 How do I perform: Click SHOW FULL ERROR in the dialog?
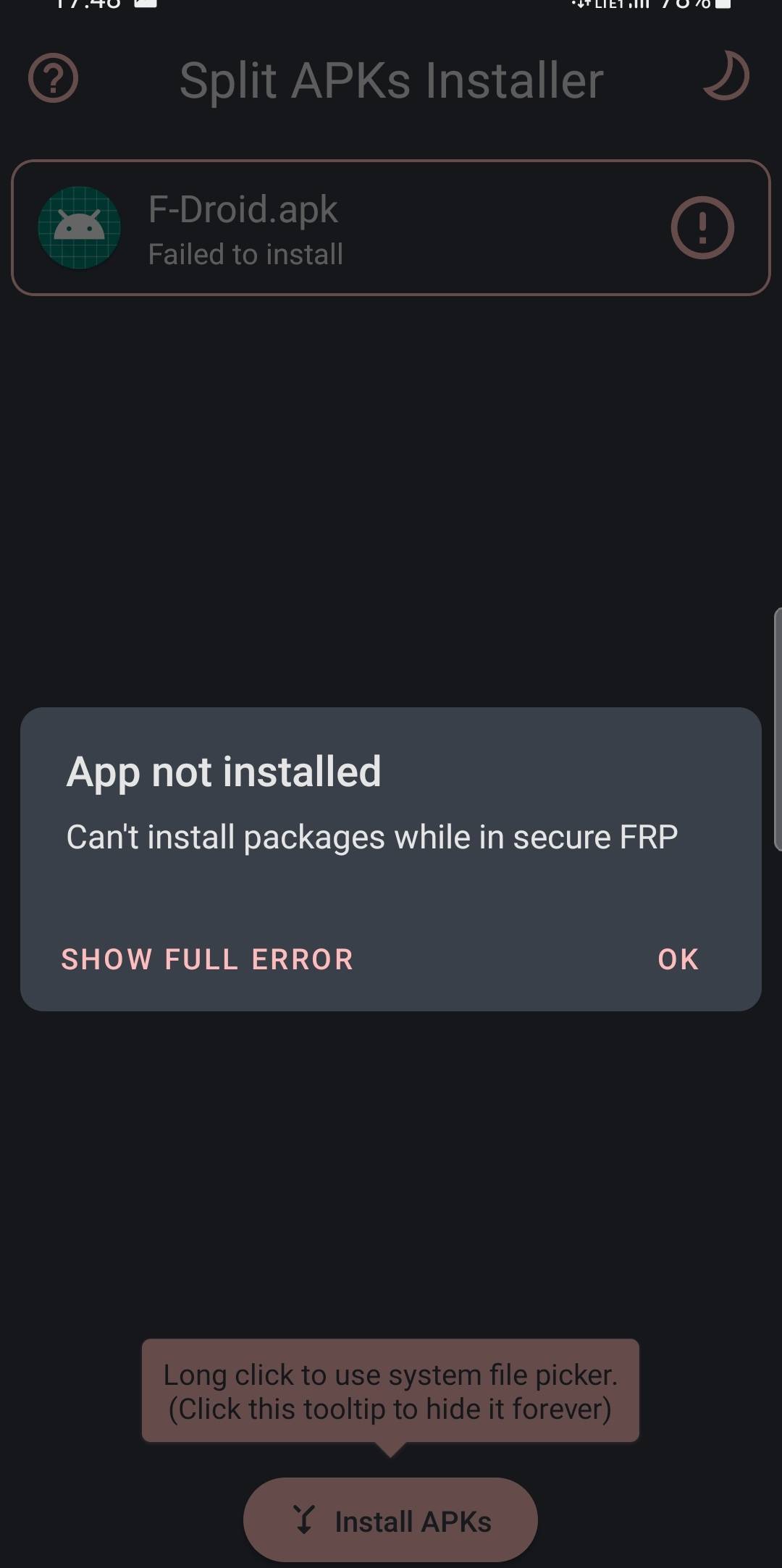coord(207,959)
